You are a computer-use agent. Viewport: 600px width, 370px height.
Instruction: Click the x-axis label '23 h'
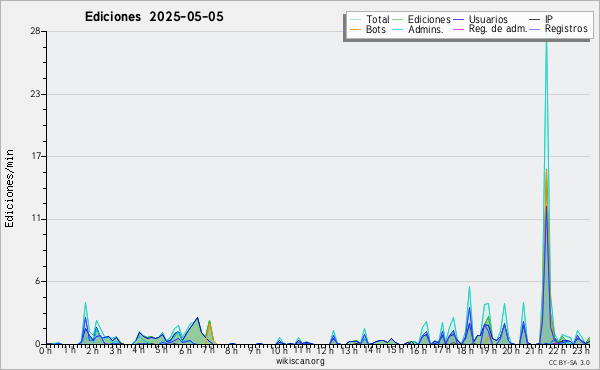pyautogui.click(x=581, y=350)
